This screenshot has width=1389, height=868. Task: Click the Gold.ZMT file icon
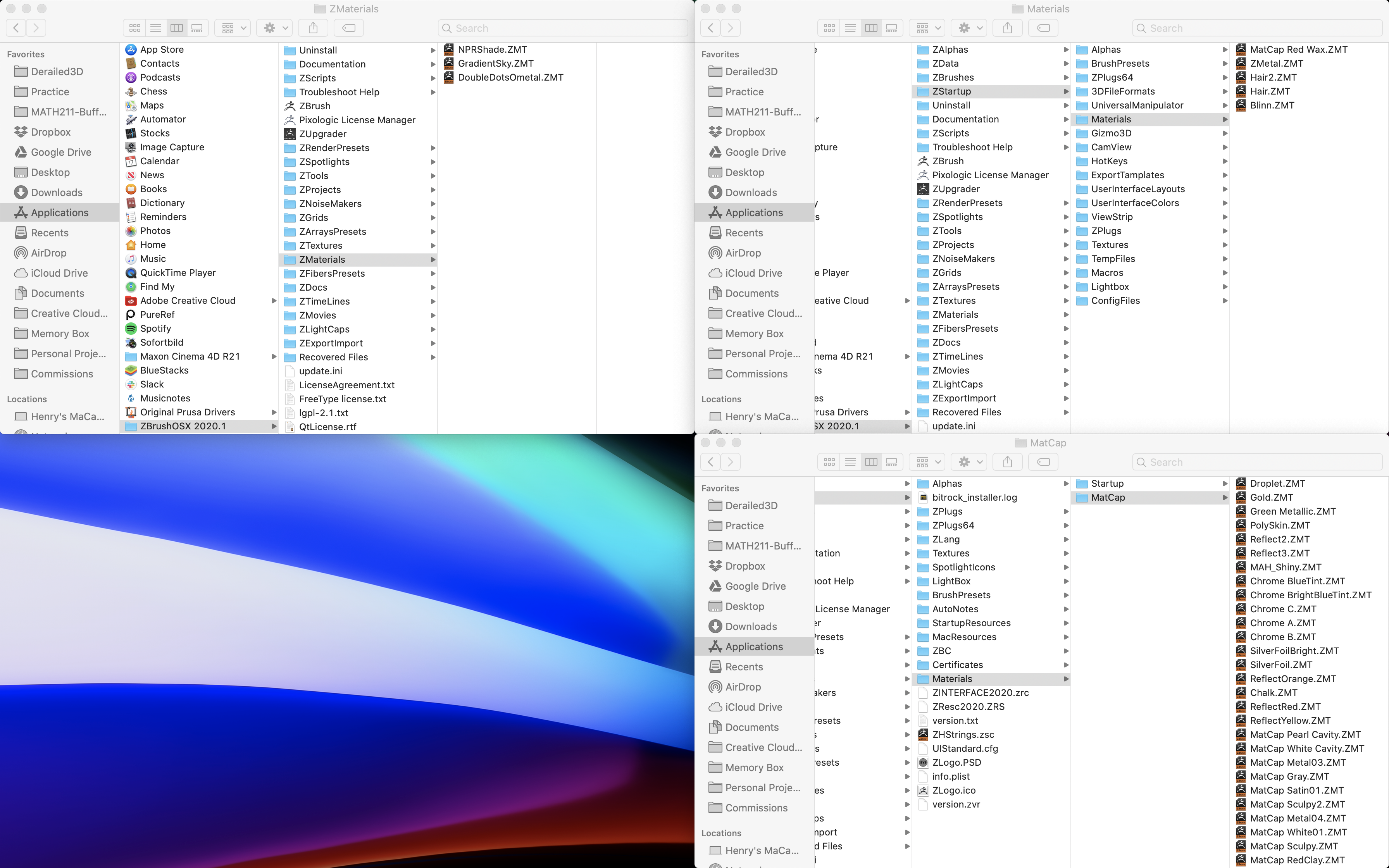point(1241,497)
